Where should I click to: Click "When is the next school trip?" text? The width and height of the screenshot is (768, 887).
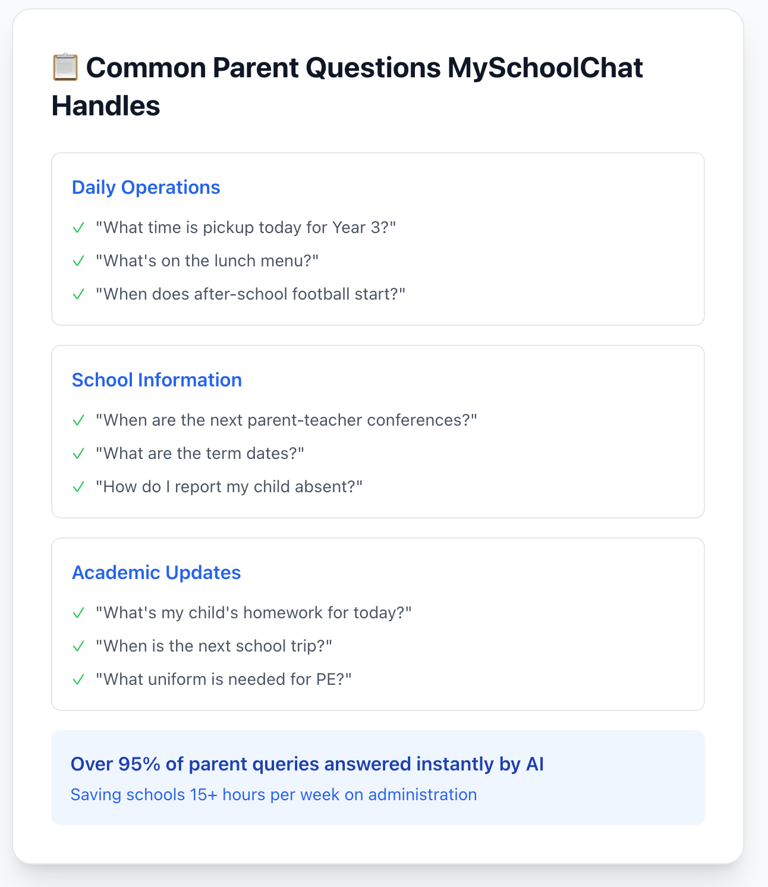[214, 646]
